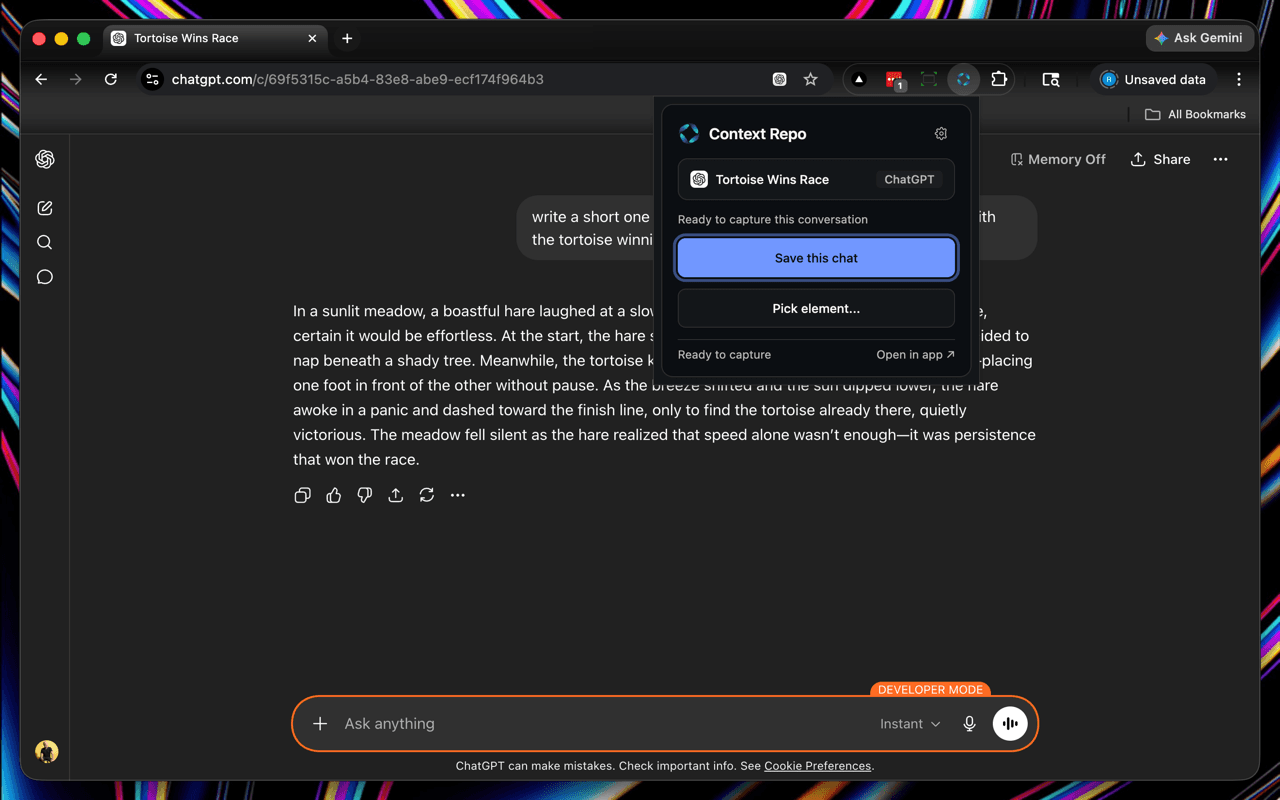The width and height of the screenshot is (1280, 800).
Task: Start voice mode with waveform button
Action: [x=1010, y=723]
